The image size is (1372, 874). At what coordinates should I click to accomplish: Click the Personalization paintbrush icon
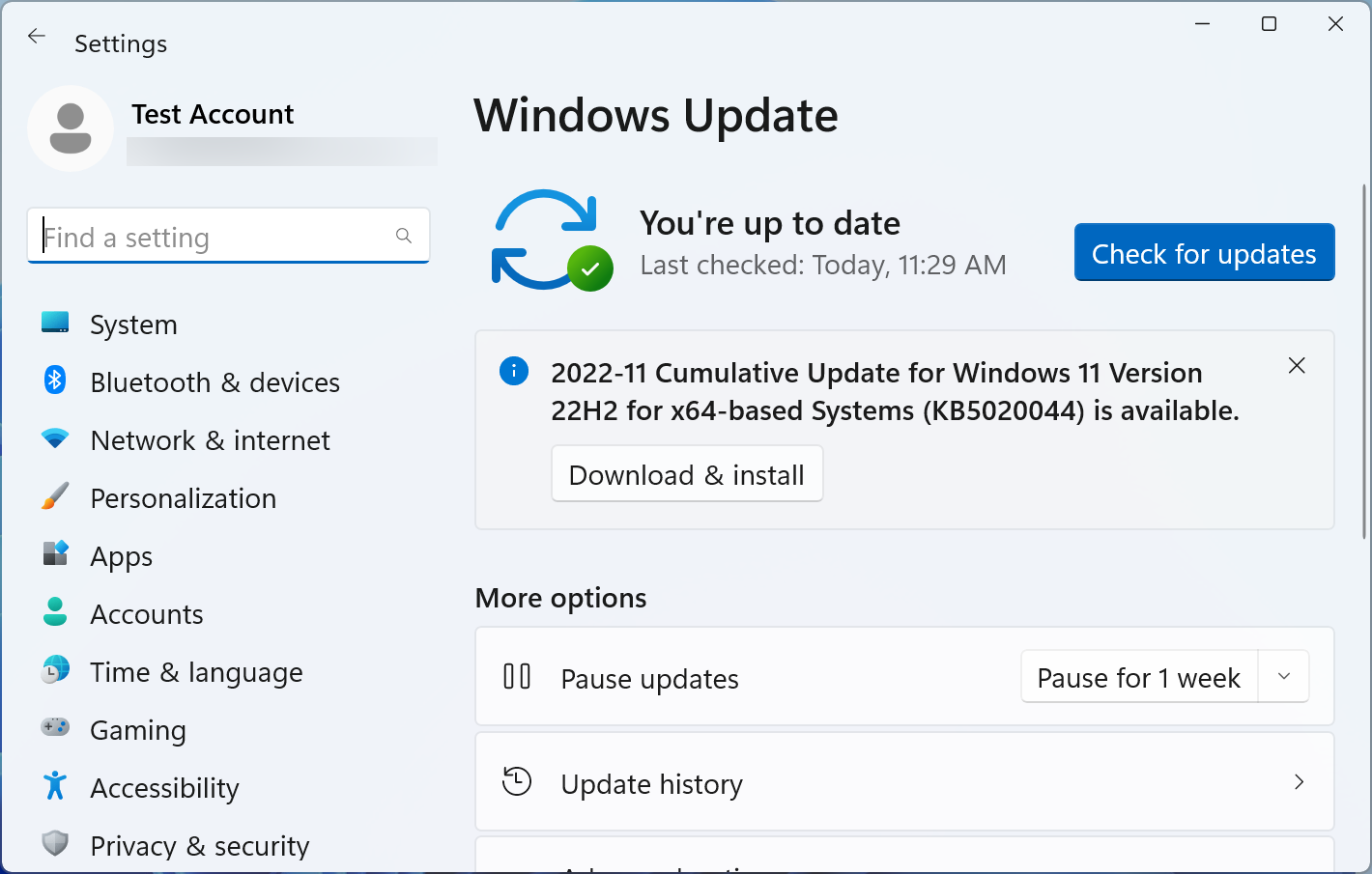coord(55,496)
